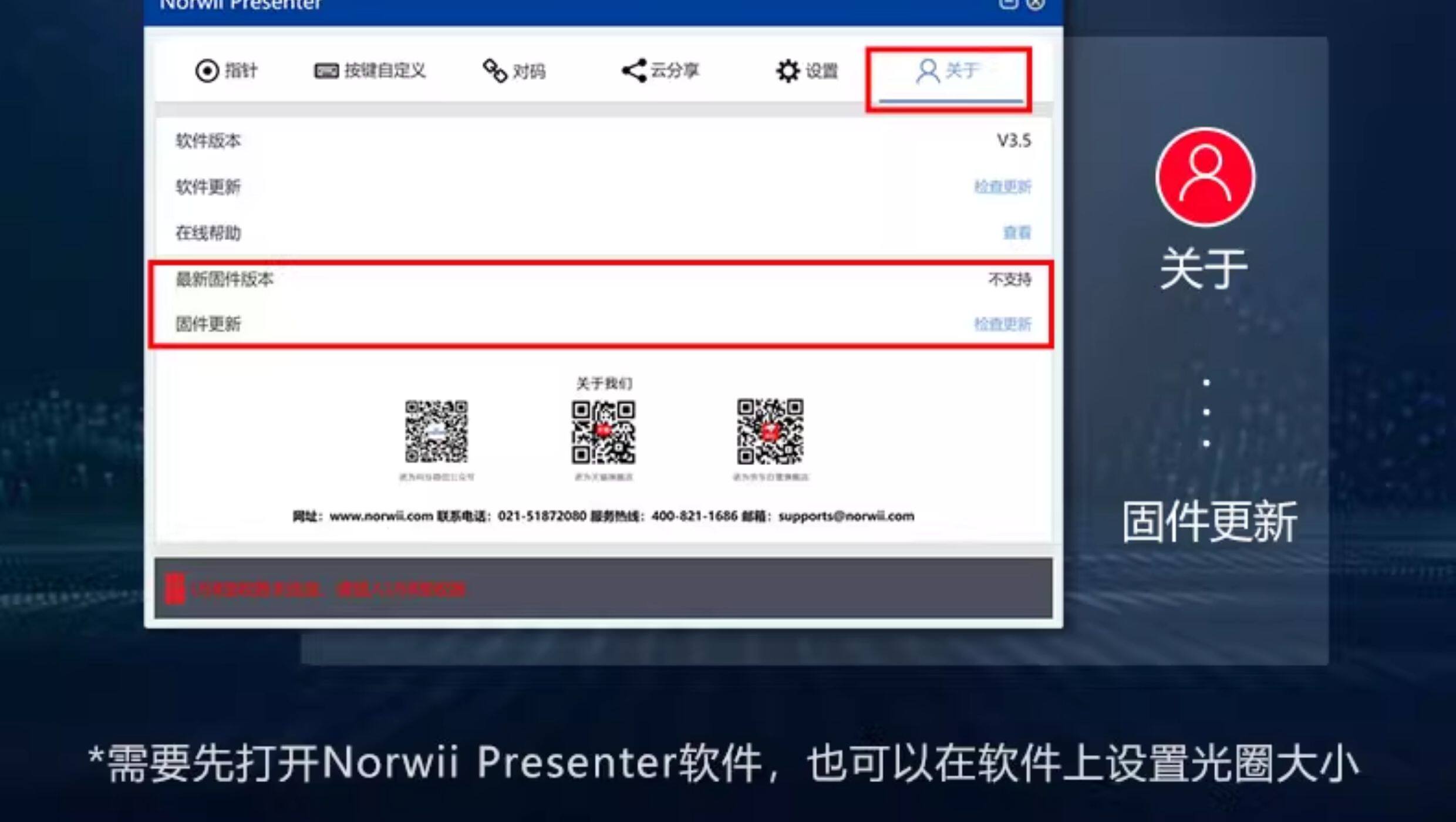Click the keyboard icon for 按键自定义
Viewport: 1456px width, 822px height.
(x=326, y=71)
